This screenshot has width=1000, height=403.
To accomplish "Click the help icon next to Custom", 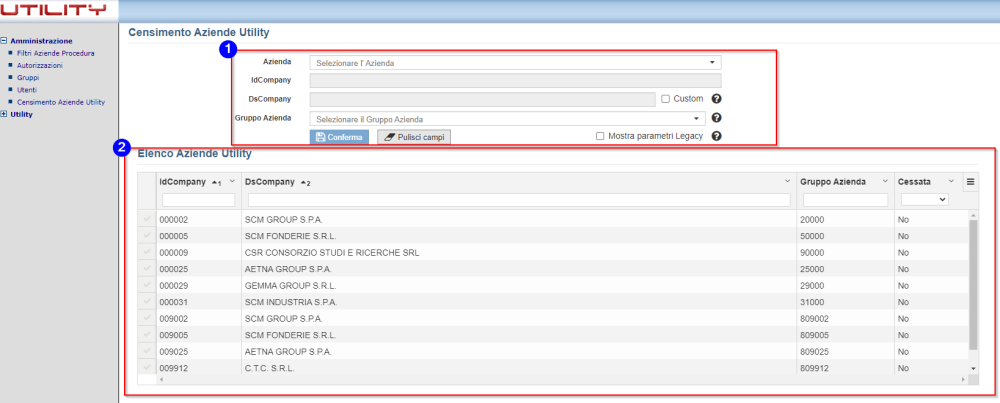I will point(716,99).
